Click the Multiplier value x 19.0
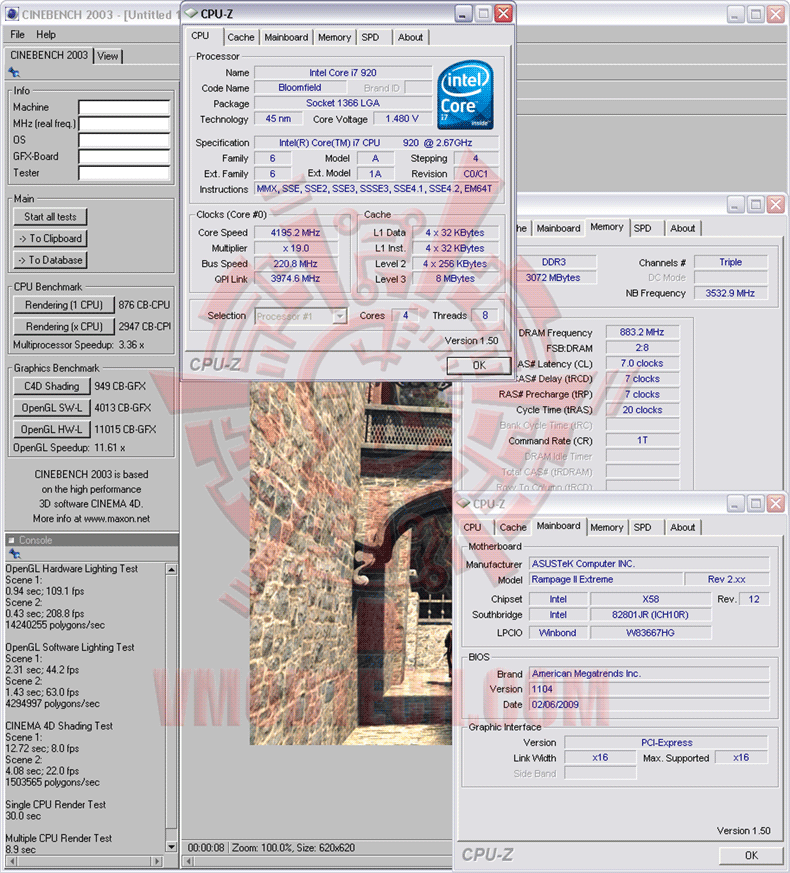The width and height of the screenshot is (790, 873). pos(296,248)
